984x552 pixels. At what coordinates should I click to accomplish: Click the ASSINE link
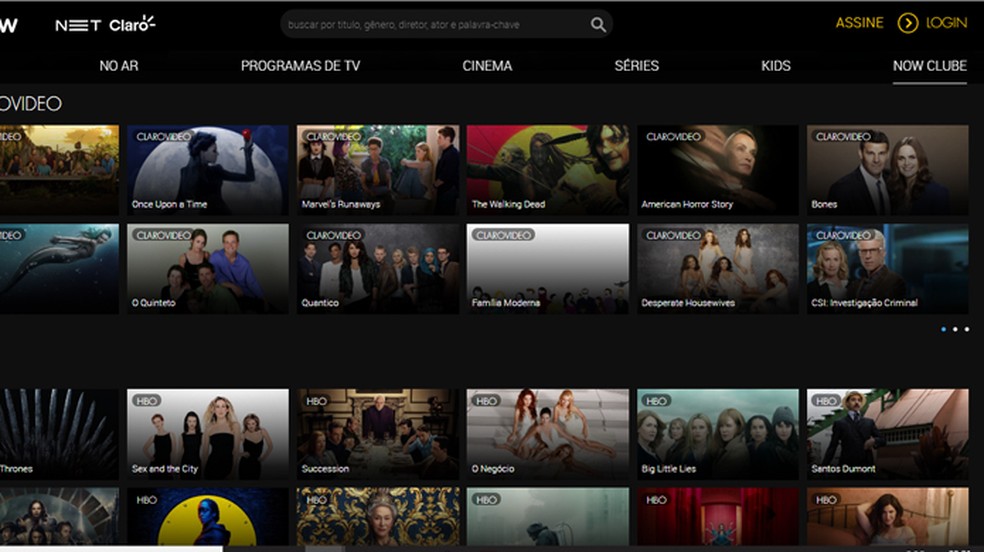tap(859, 23)
